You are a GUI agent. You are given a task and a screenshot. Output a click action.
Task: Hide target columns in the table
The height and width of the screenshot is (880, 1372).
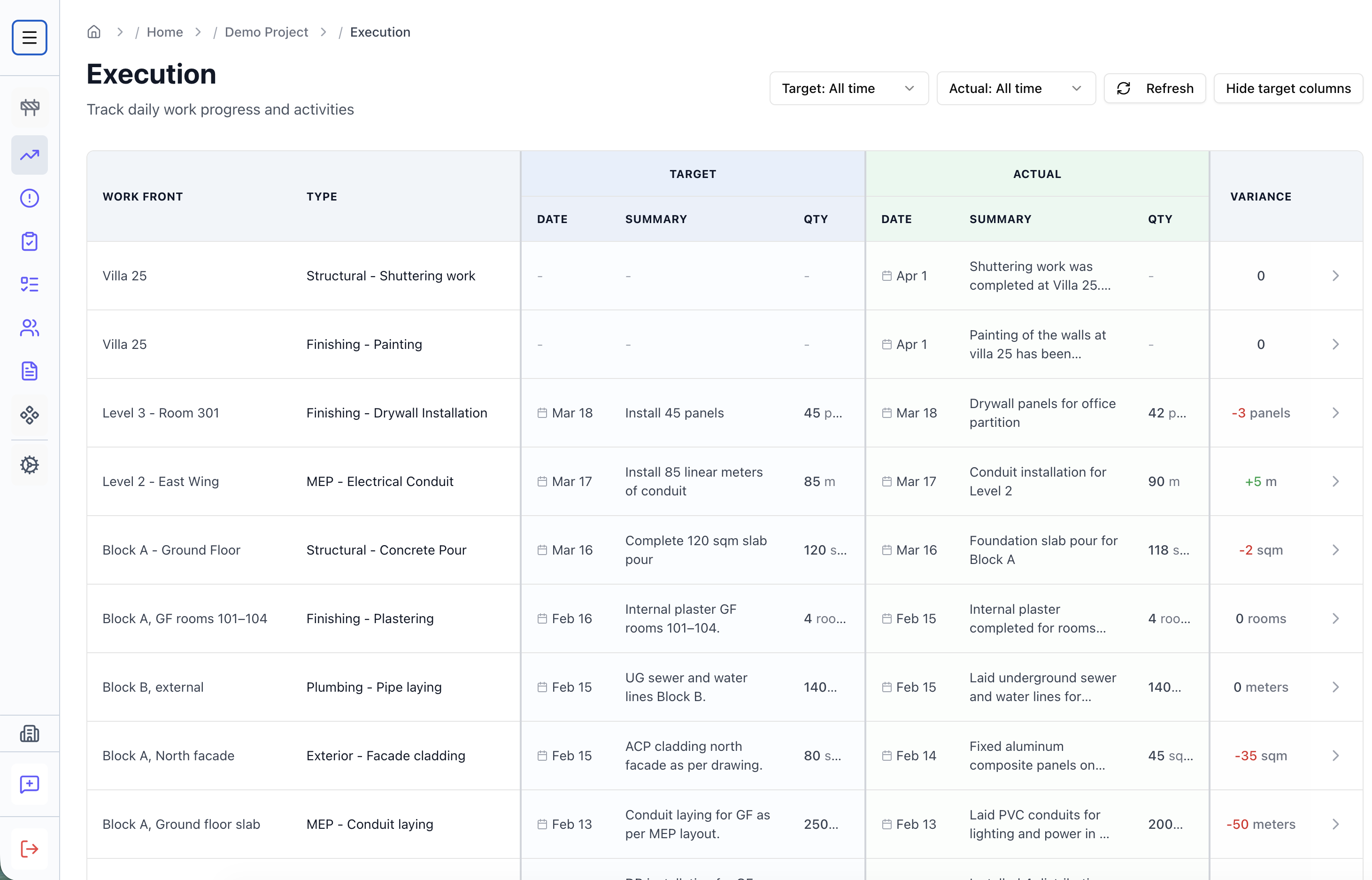[x=1287, y=89]
